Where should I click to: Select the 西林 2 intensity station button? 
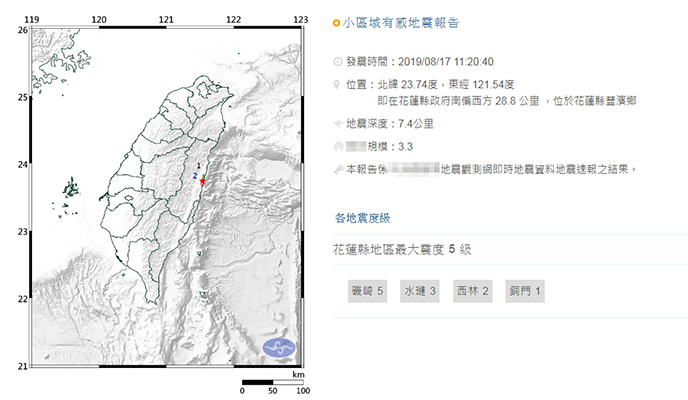pos(473,292)
